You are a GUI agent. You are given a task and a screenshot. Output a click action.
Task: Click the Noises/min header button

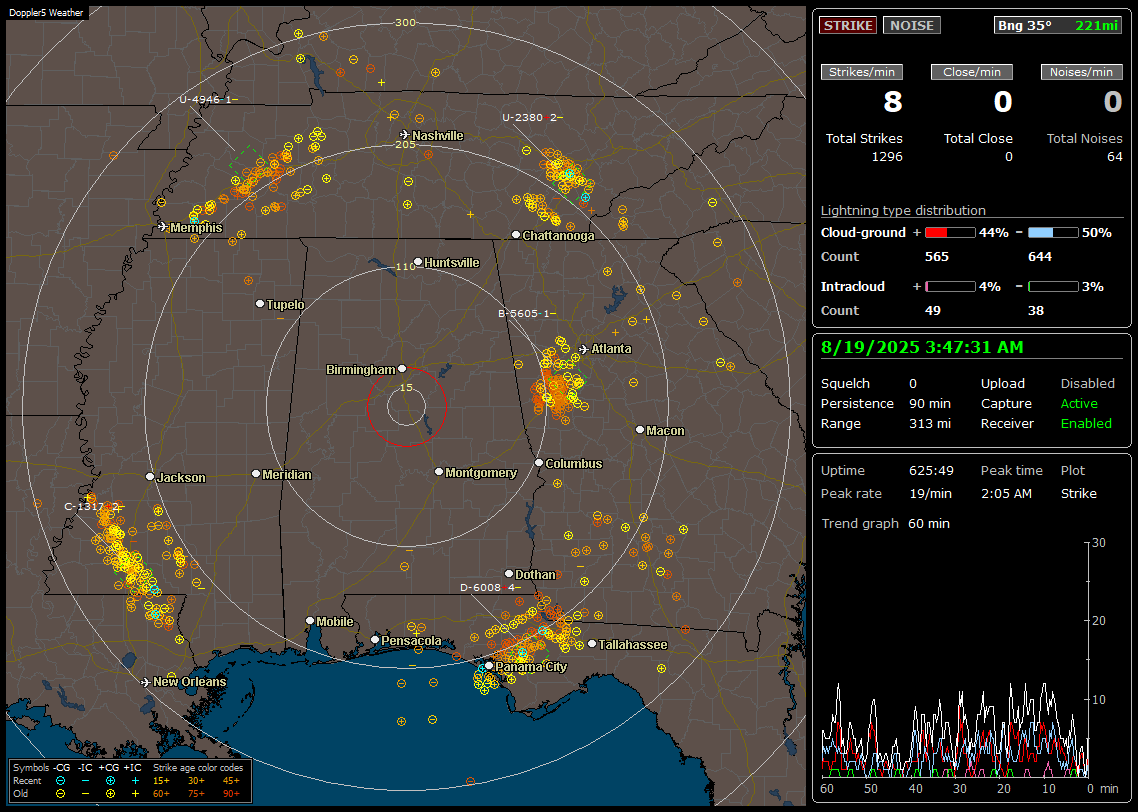pyautogui.click(x=1081, y=72)
